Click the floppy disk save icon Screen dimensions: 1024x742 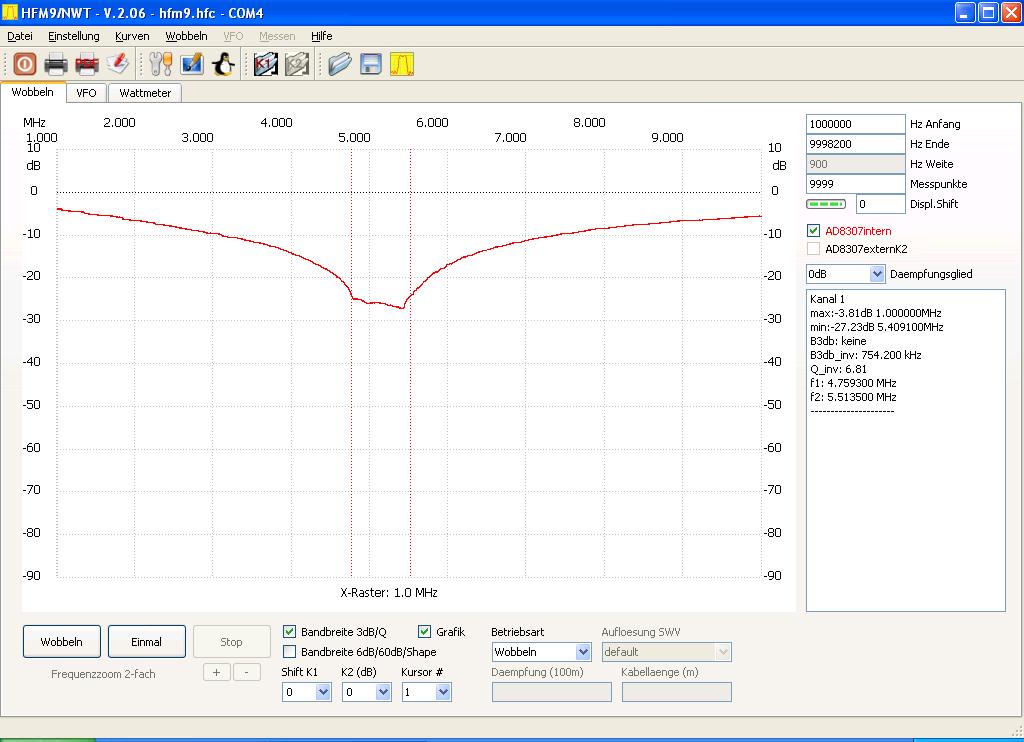click(x=371, y=65)
